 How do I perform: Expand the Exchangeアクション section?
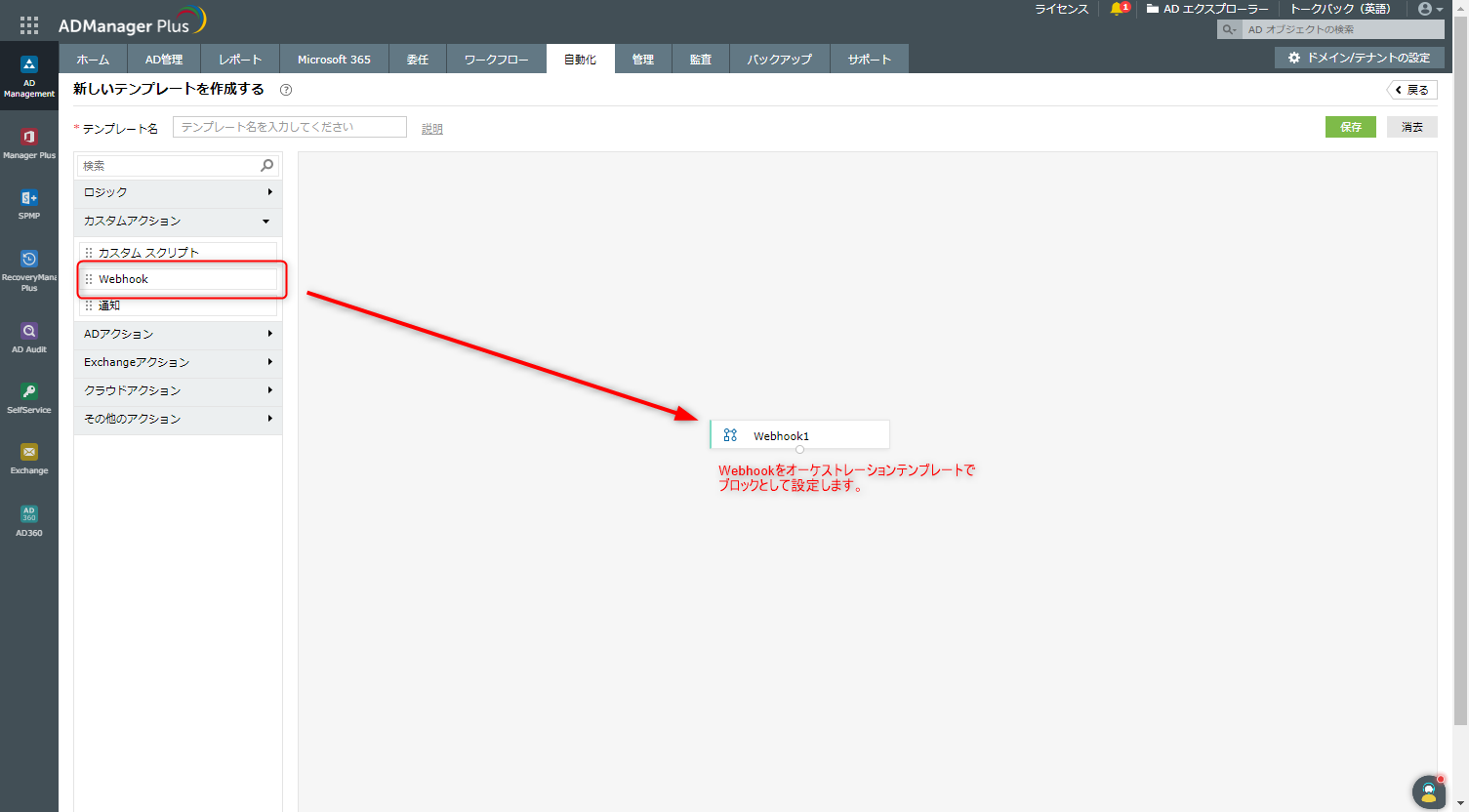point(179,363)
